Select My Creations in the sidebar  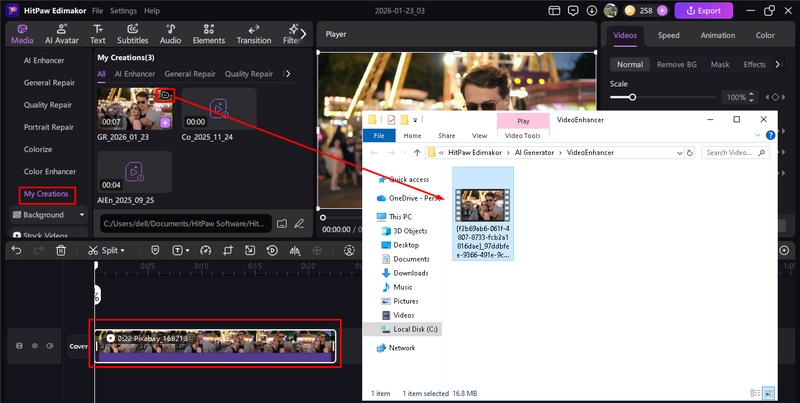(x=46, y=194)
